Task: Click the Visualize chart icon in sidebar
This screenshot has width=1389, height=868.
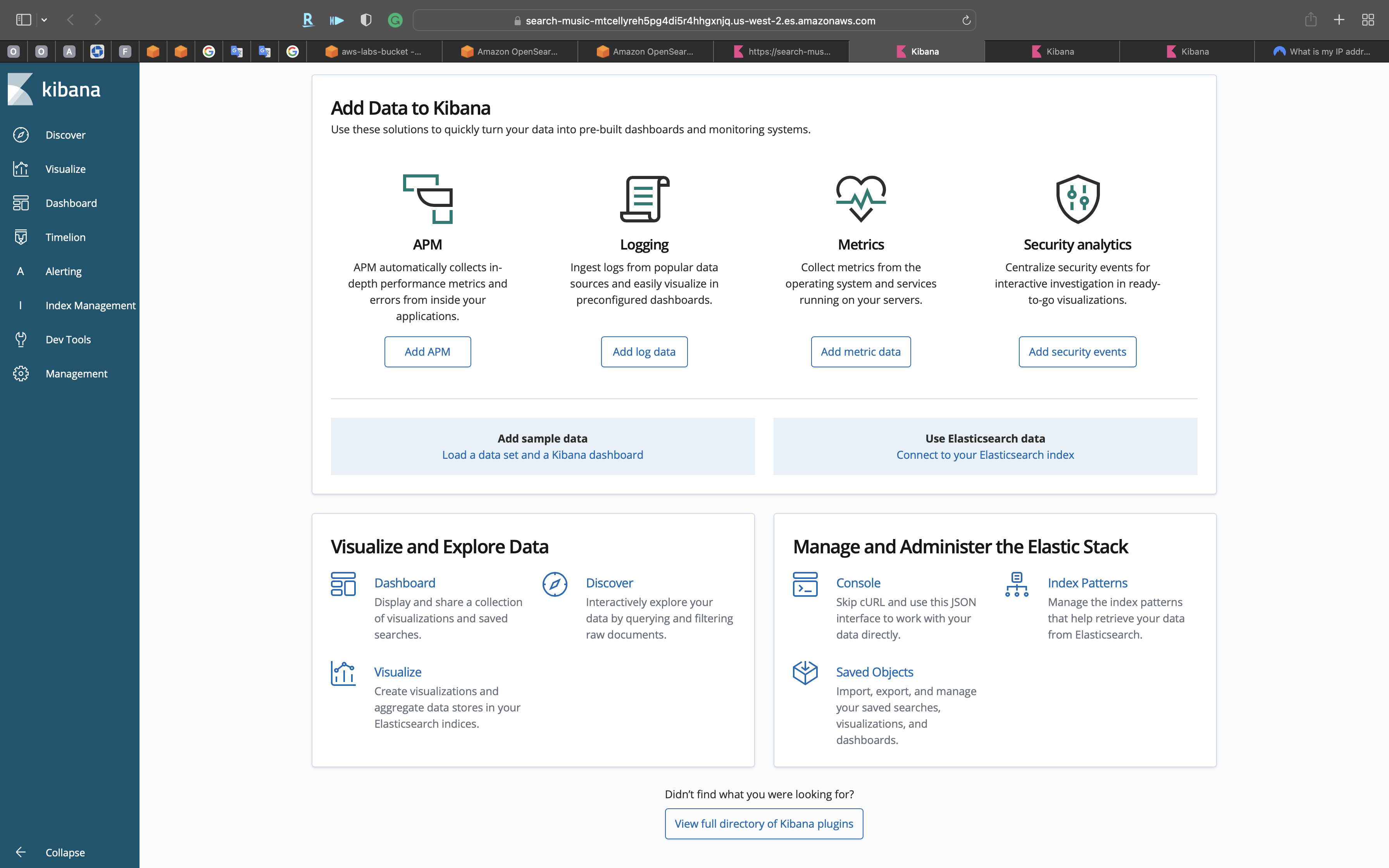Action: point(21,169)
